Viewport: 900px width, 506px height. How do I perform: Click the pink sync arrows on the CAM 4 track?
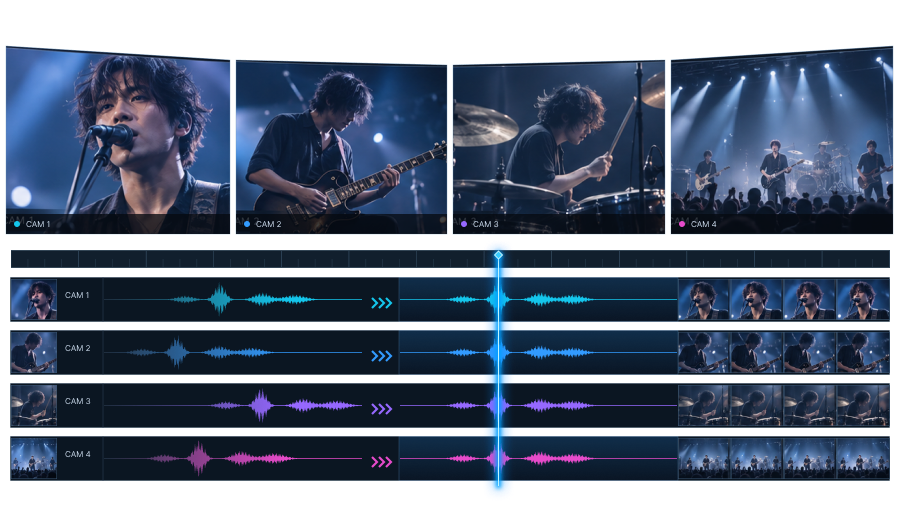tap(382, 462)
